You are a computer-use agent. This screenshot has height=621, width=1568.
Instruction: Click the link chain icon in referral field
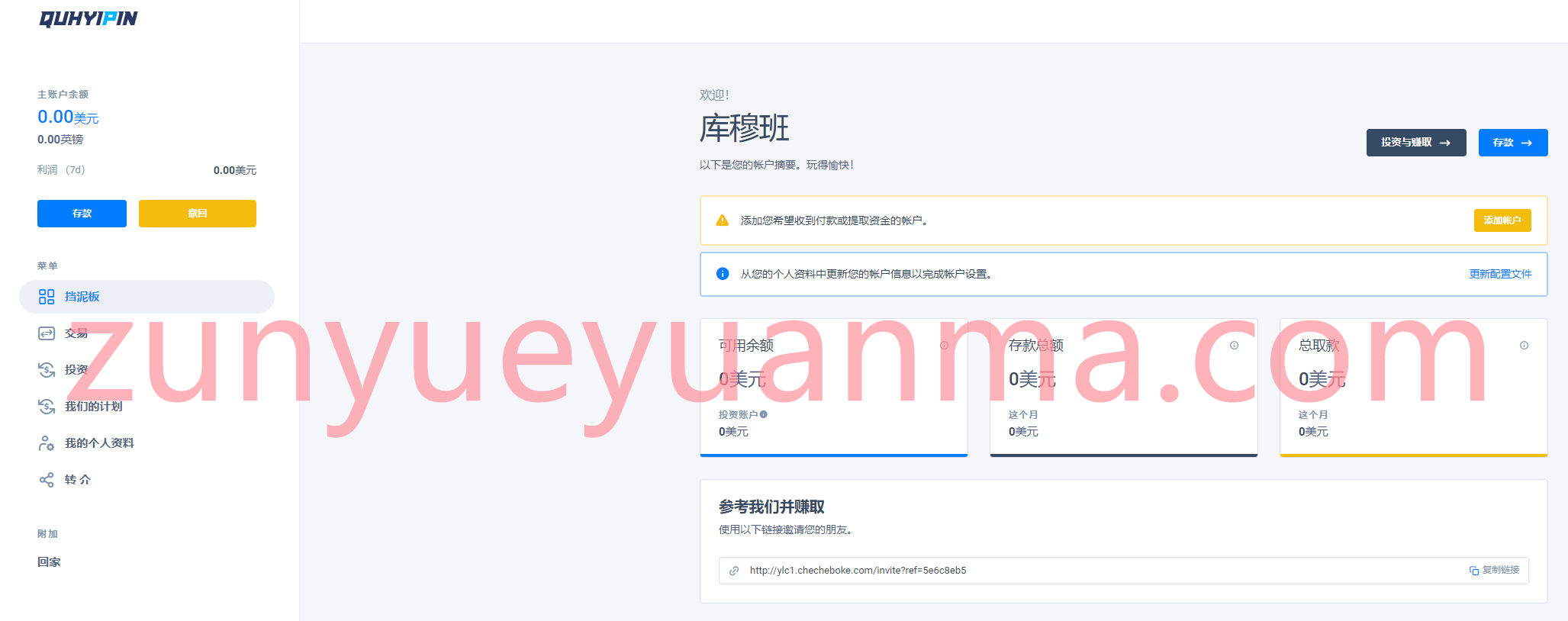(x=734, y=571)
